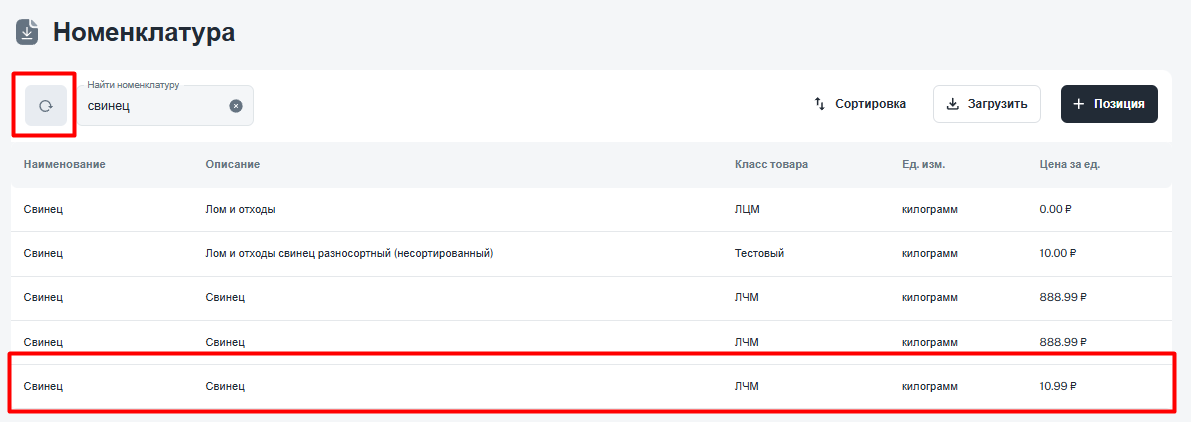Viewport: 1191px width, 422px height.
Task: Click the Ед. изм. column header
Action: (923, 164)
